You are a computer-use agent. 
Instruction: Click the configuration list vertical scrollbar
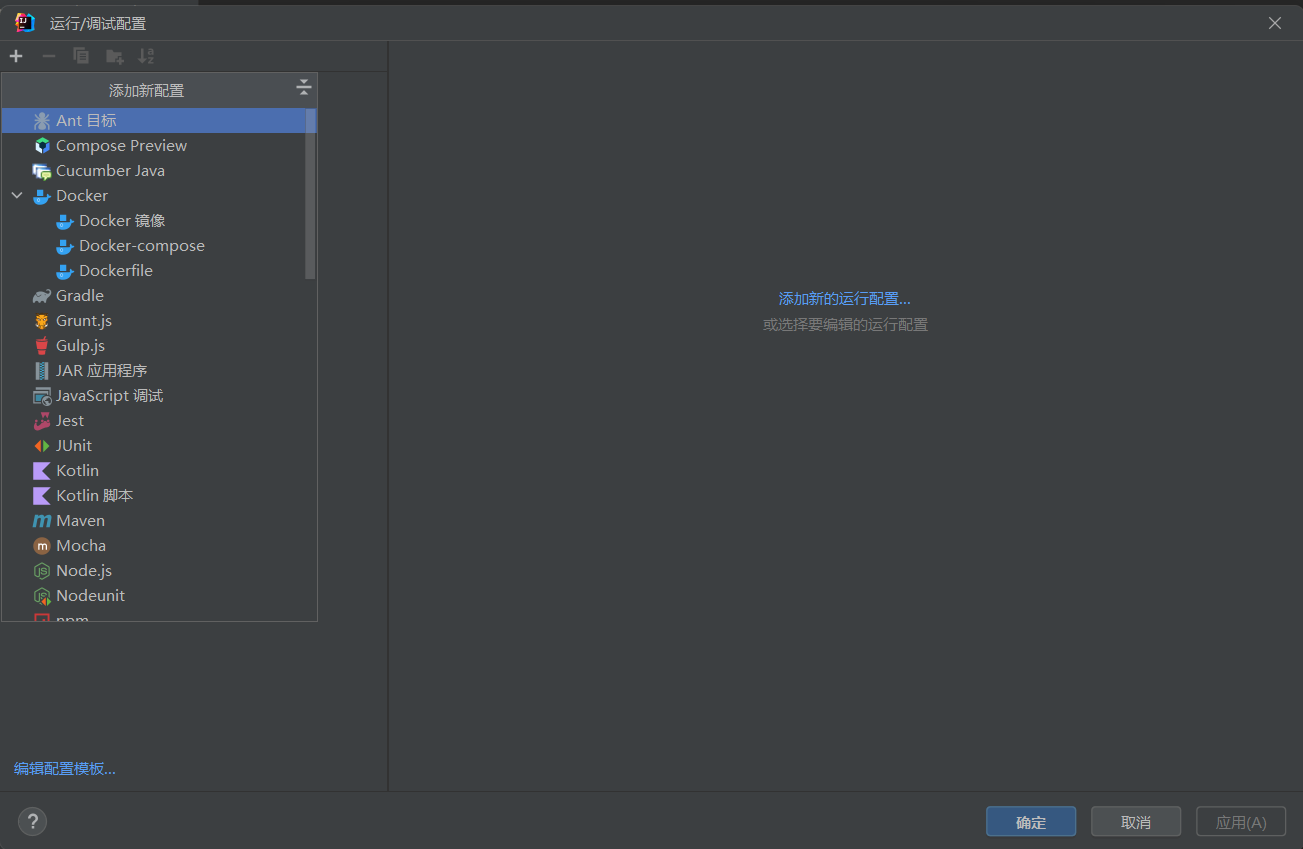310,193
